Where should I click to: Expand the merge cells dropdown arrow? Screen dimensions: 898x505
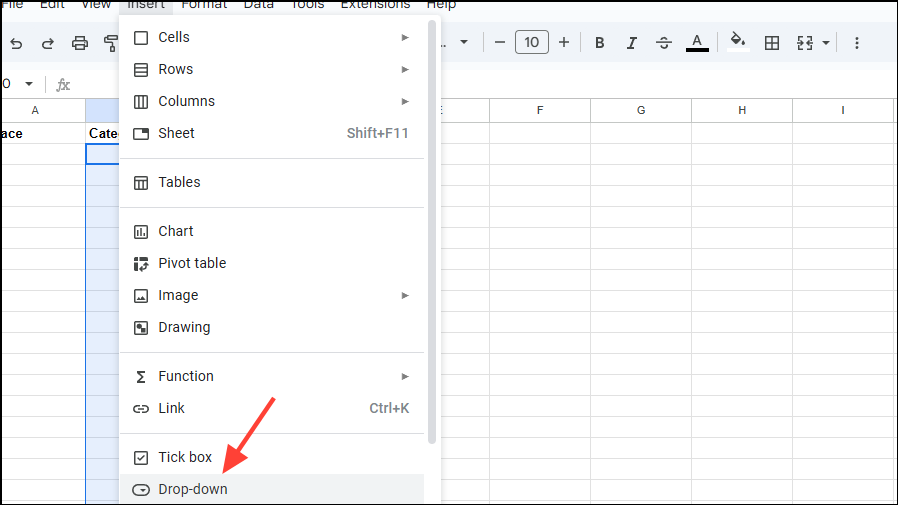coord(826,43)
